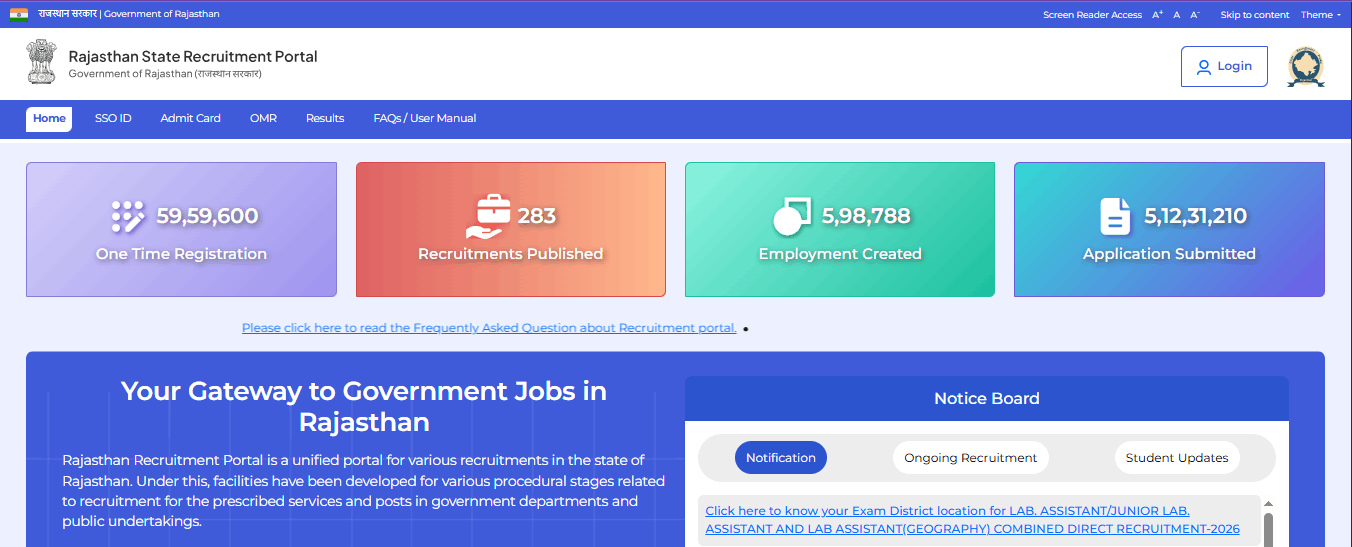This screenshot has height=547, width=1352.
Task: Click the One Time Registration icon
Action: [128, 216]
